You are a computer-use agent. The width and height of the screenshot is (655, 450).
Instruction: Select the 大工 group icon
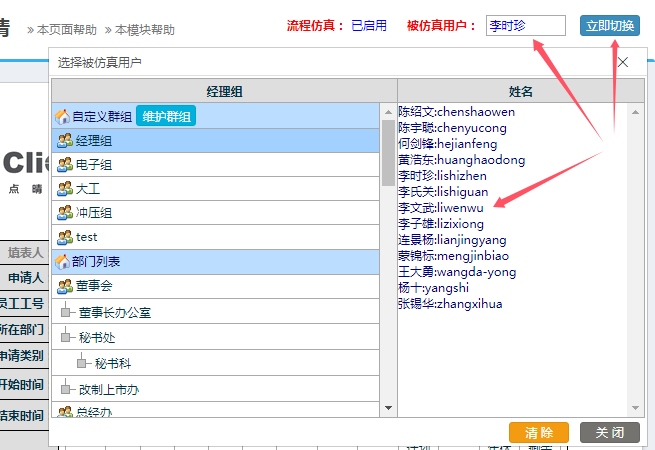66,189
